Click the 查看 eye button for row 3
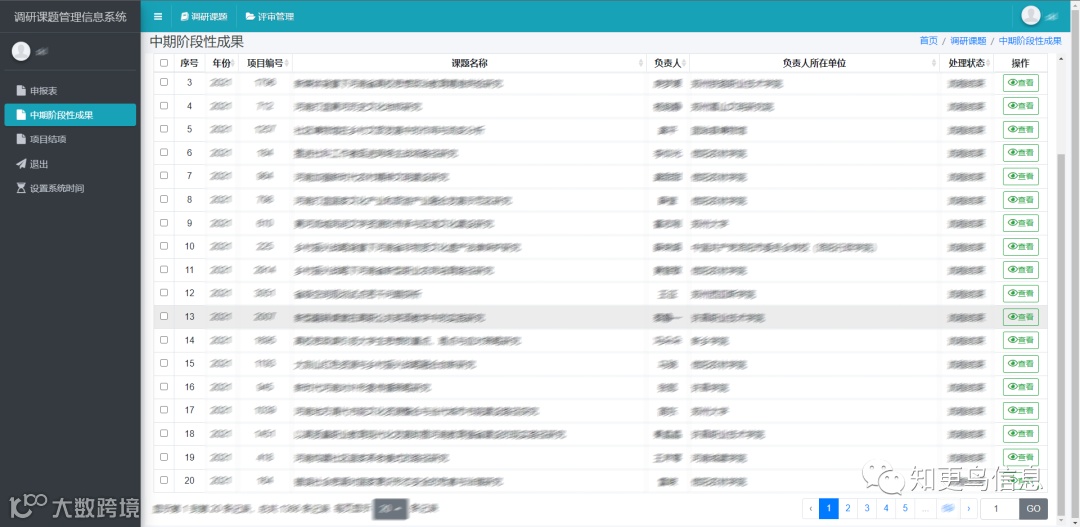Screen dimensions: 1080x527 [x=1021, y=83]
